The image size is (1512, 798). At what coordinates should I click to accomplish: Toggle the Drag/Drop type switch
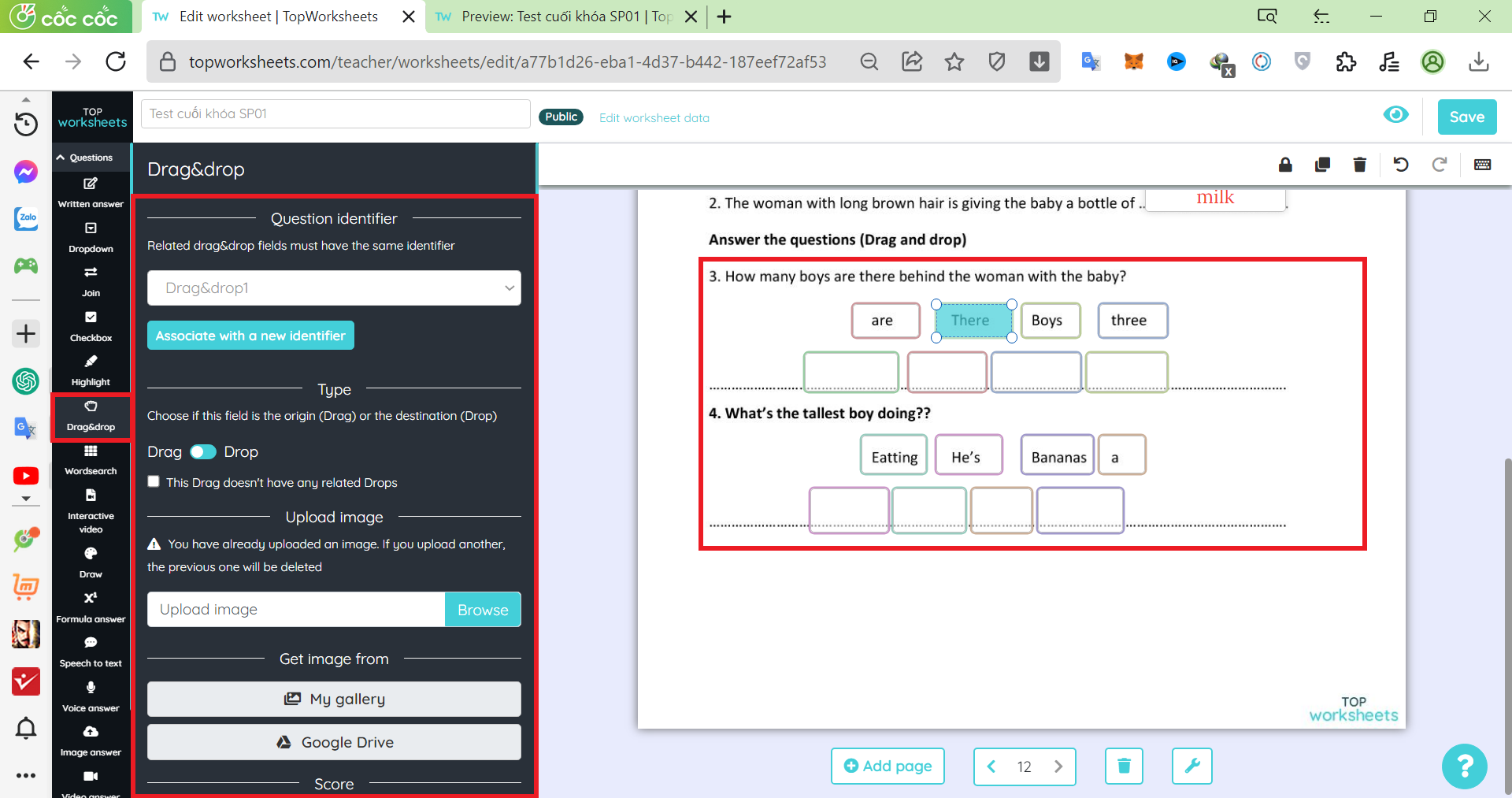coord(203,451)
